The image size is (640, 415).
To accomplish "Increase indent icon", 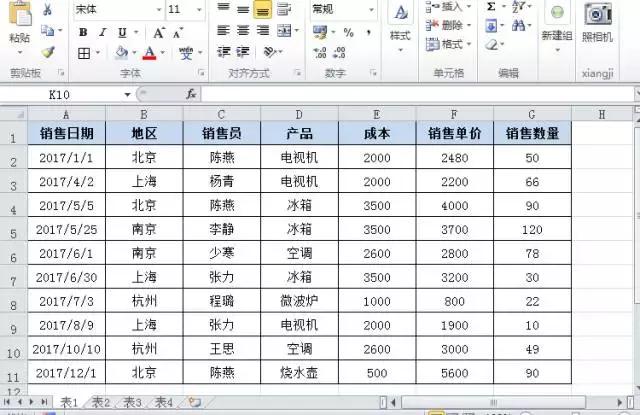I will [243, 52].
